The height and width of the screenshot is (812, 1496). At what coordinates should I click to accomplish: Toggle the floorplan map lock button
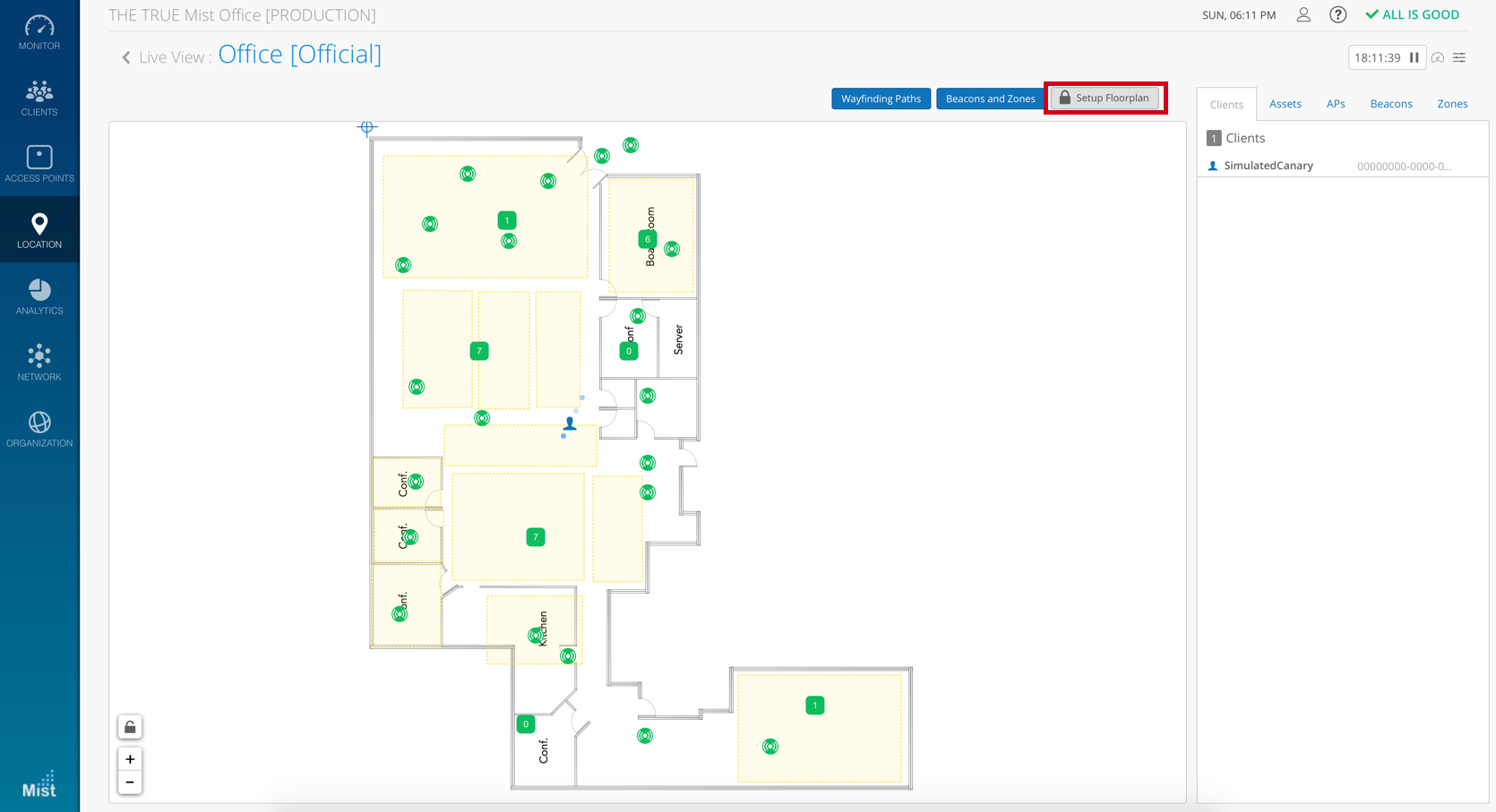pos(130,727)
